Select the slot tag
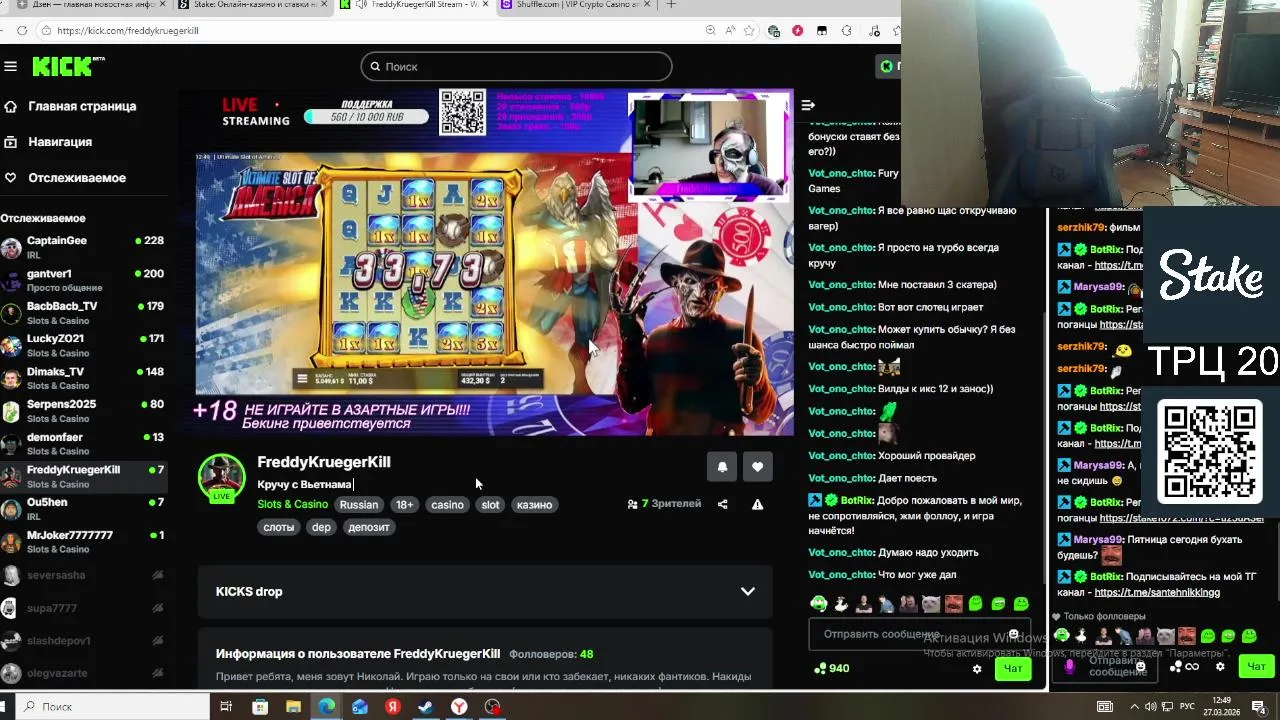The image size is (1280, 720). 490,505
